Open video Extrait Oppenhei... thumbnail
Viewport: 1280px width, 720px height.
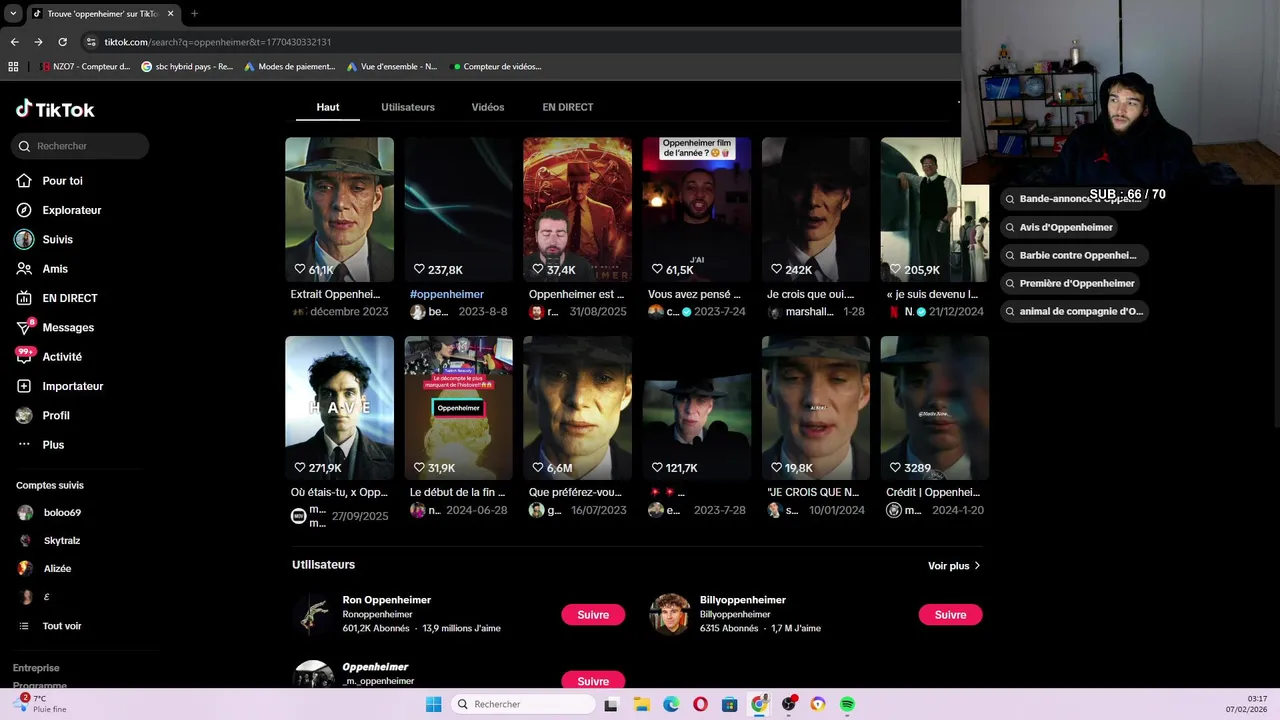339,210
